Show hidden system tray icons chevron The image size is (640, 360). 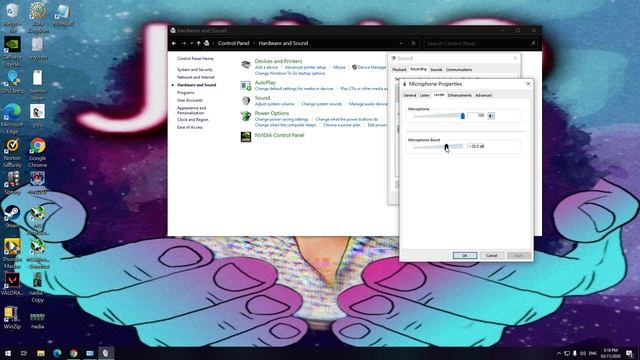[559, 353]
